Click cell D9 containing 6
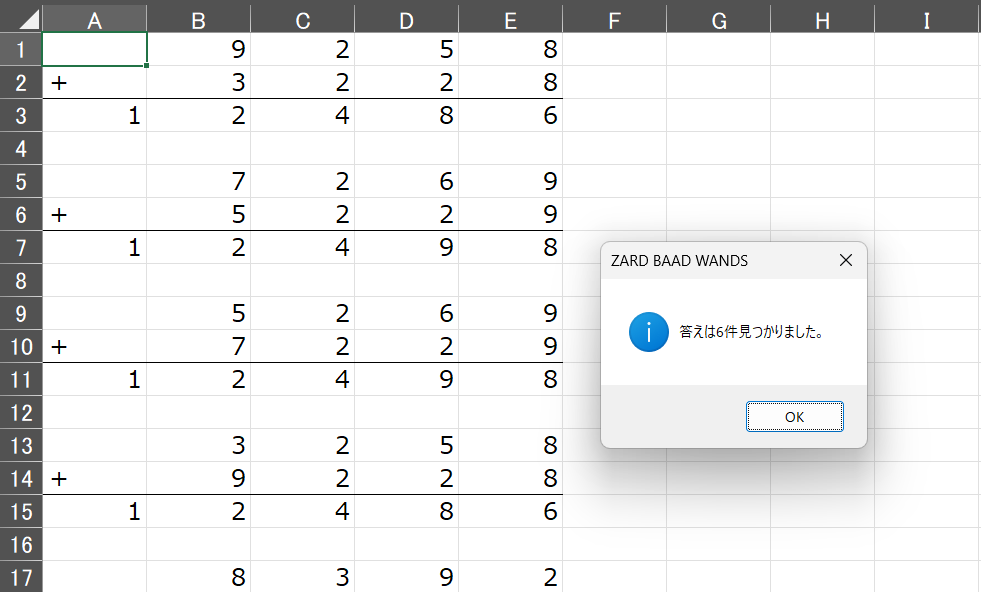Image resolution: width=981 pixels, height=592 pixels. [x=407, y=313]
